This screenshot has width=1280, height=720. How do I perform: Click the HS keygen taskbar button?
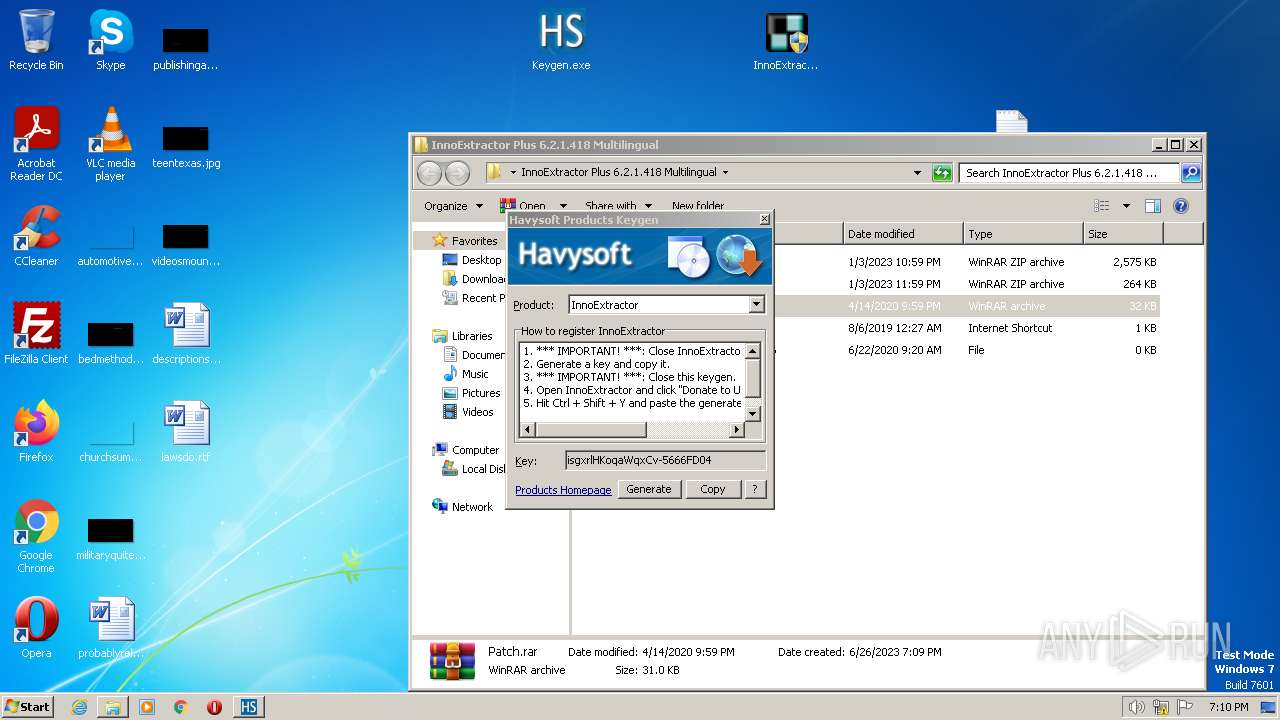249,707
